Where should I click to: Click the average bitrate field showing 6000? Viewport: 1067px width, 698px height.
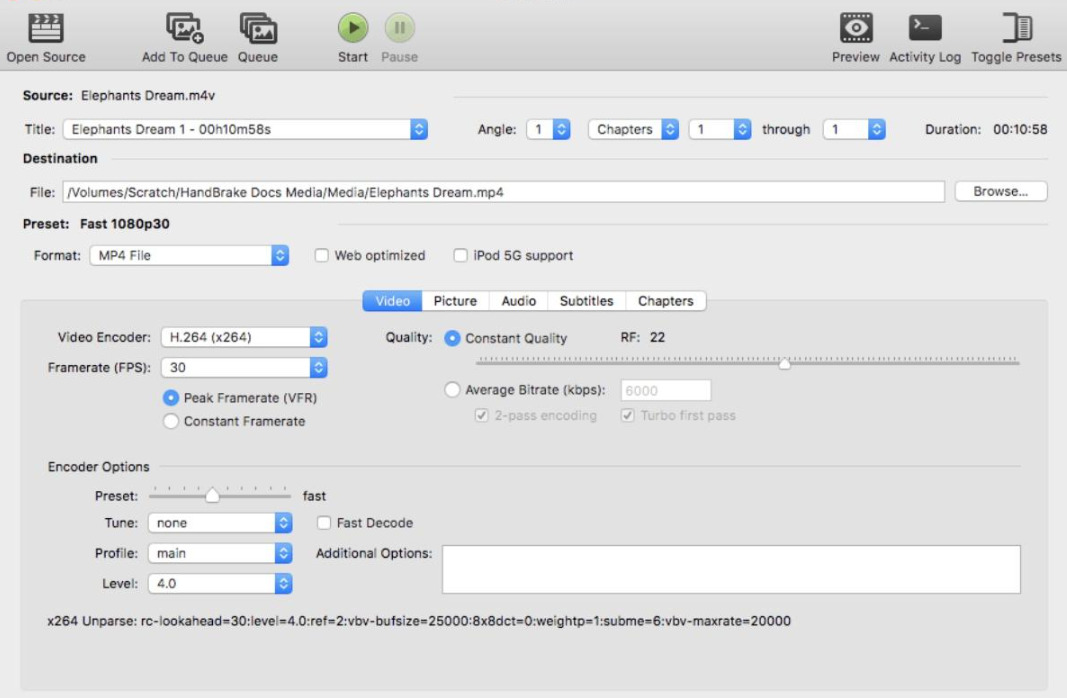tap(666, 390)
